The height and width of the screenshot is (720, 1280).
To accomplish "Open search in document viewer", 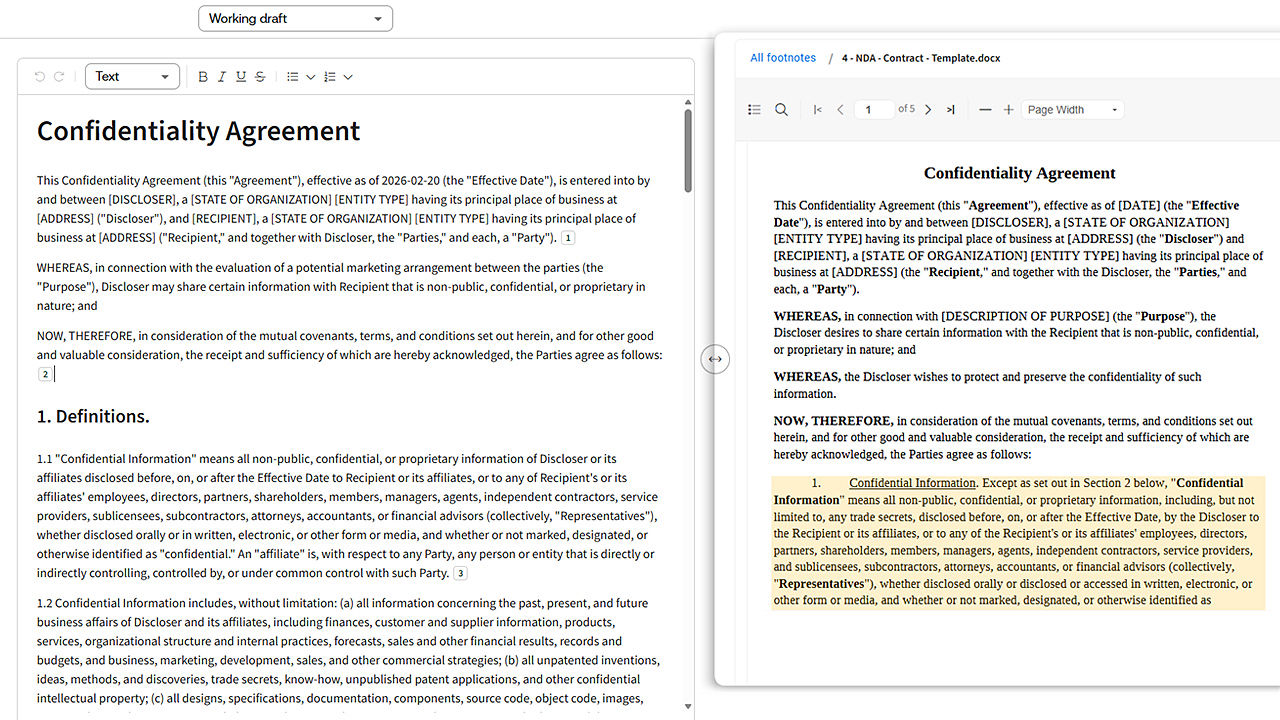I will tap(782, 110).
